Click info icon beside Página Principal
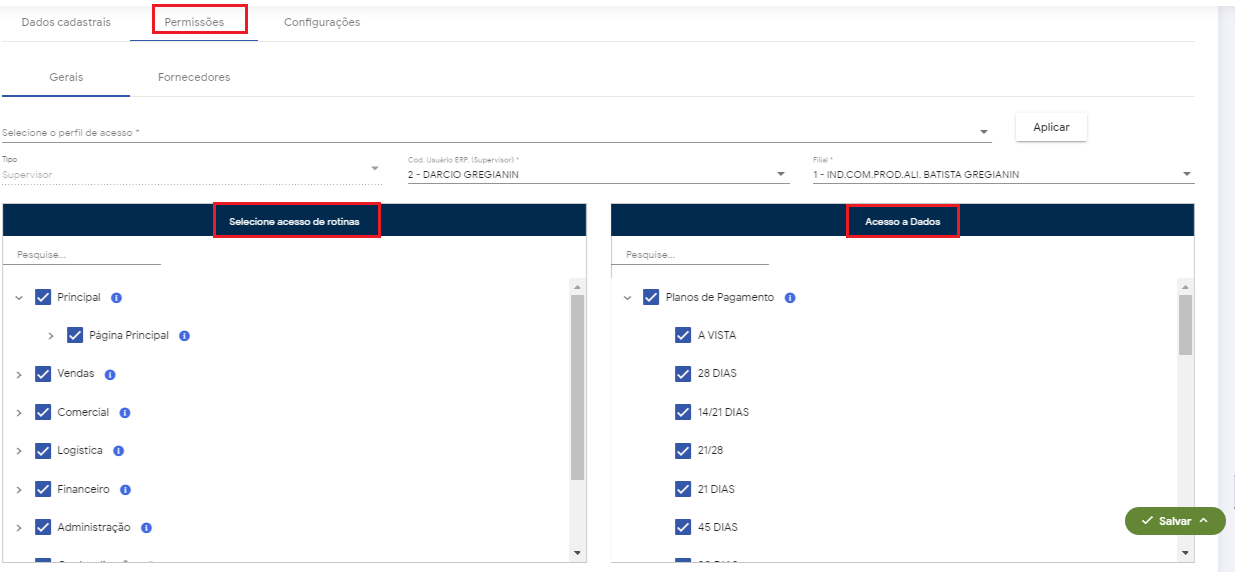1235x572 pixels. 184,336
